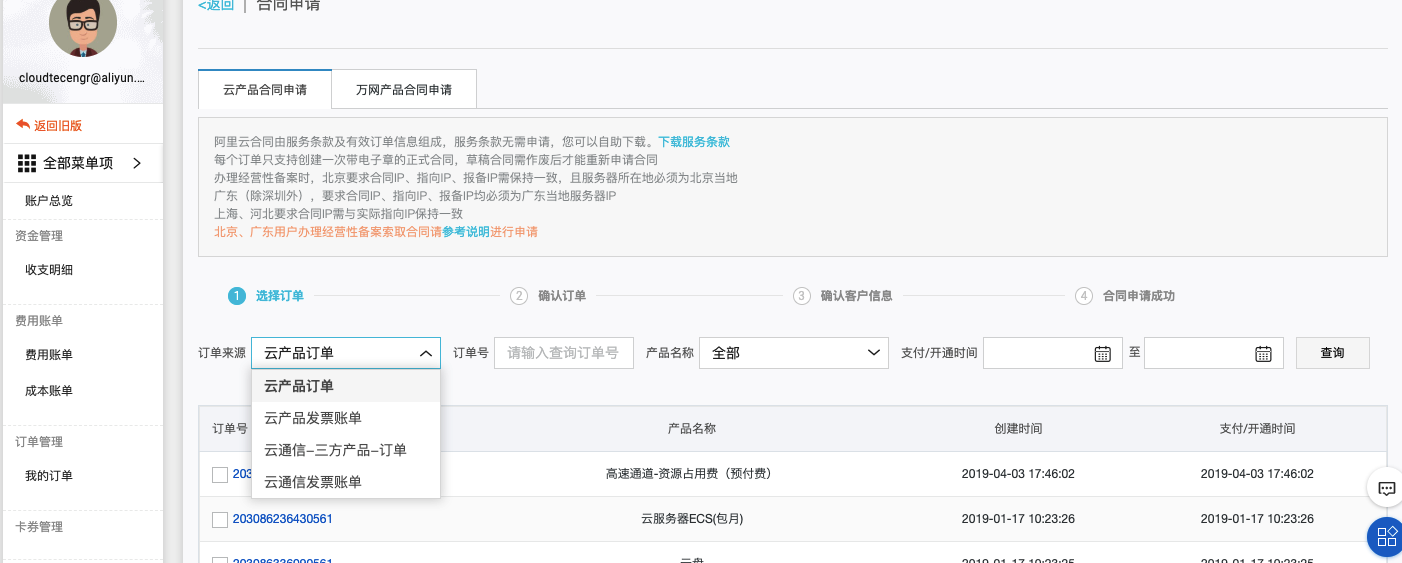Collapse the 订单来源 dropdown
The width and height of the screenshot is (1402, 563).
(x=426, y=353)
